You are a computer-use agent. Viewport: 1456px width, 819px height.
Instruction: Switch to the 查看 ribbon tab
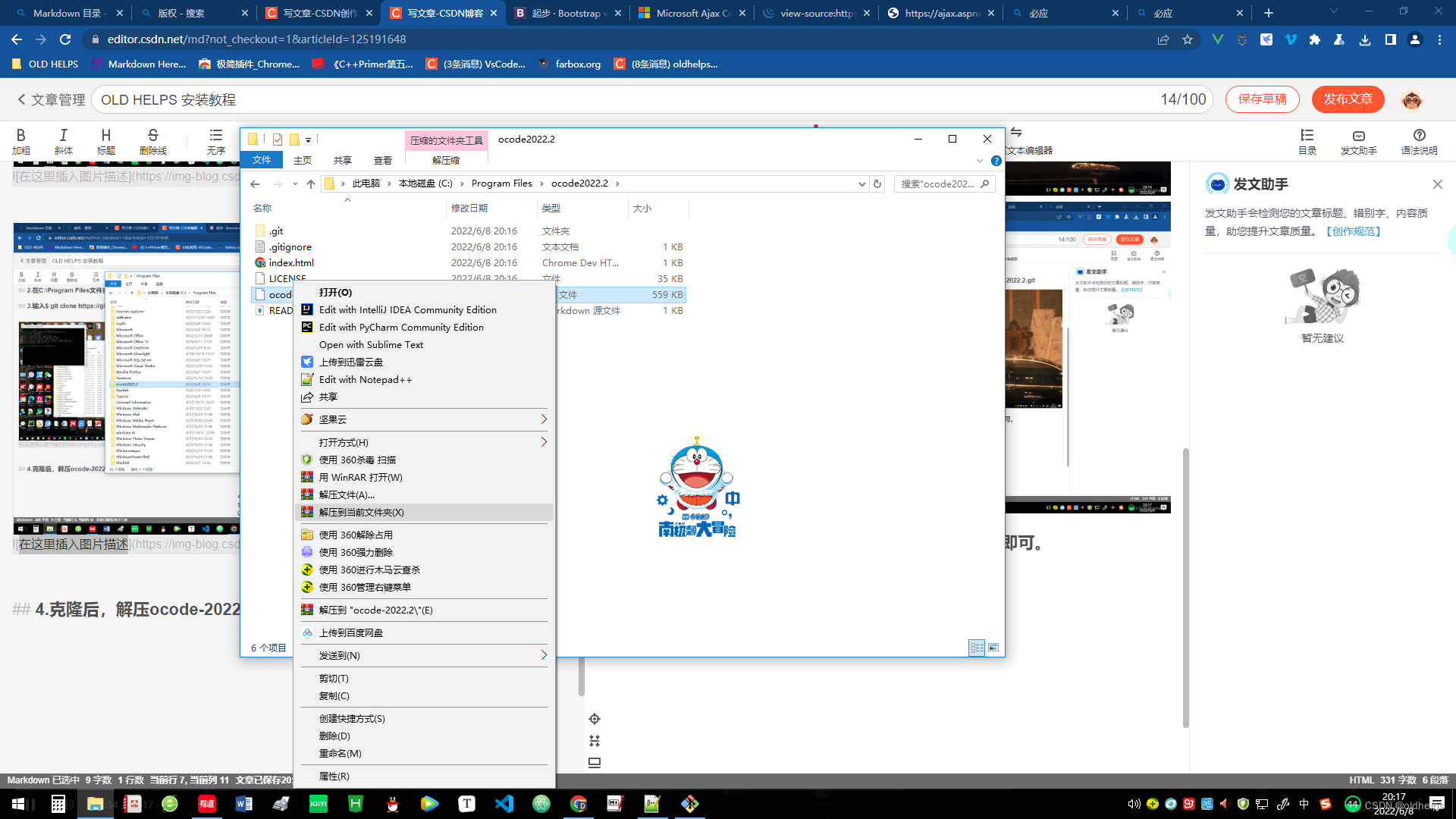coord(383,160)
